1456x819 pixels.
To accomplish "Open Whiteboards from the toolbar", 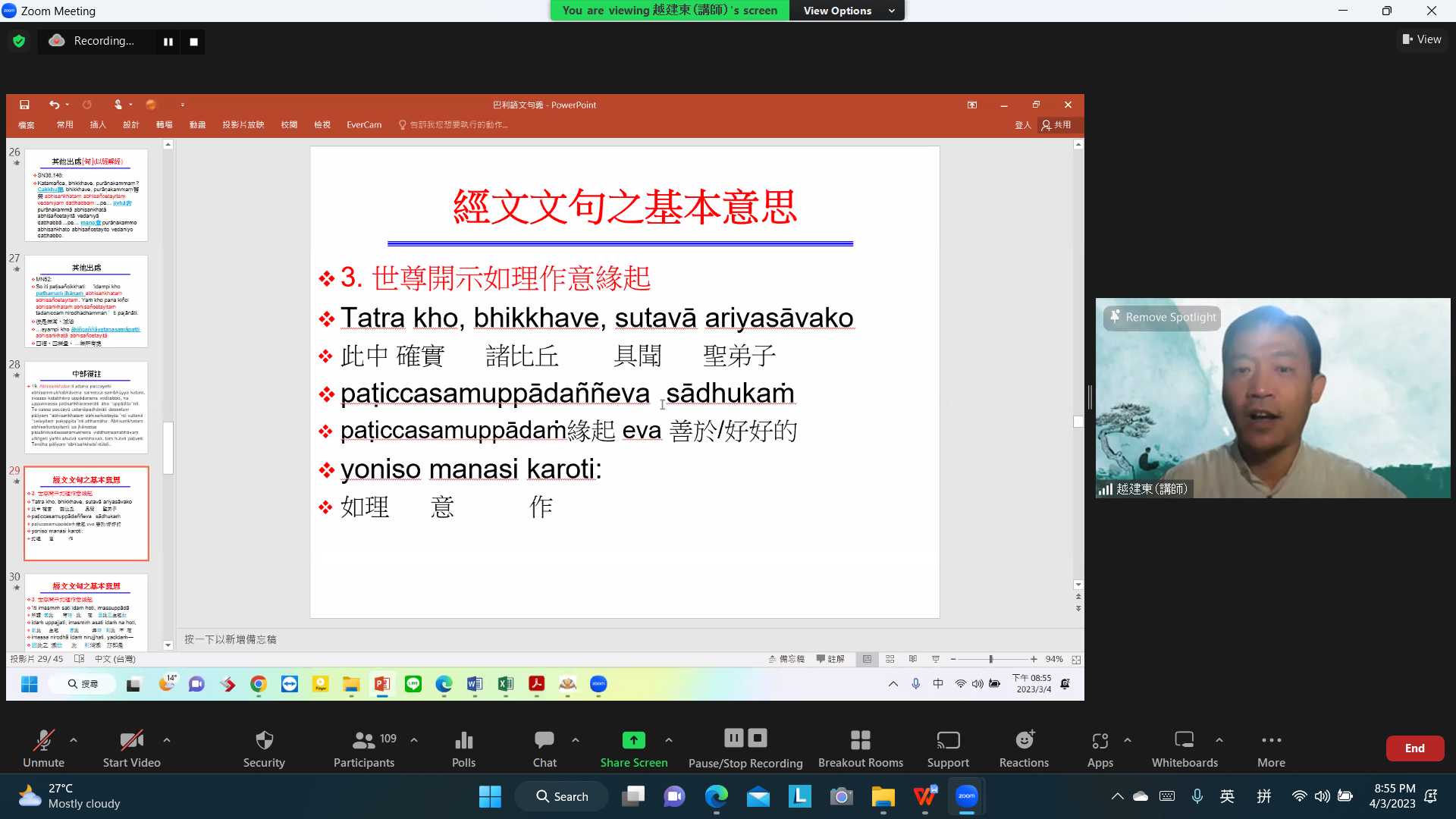I will coord(1184,740).
